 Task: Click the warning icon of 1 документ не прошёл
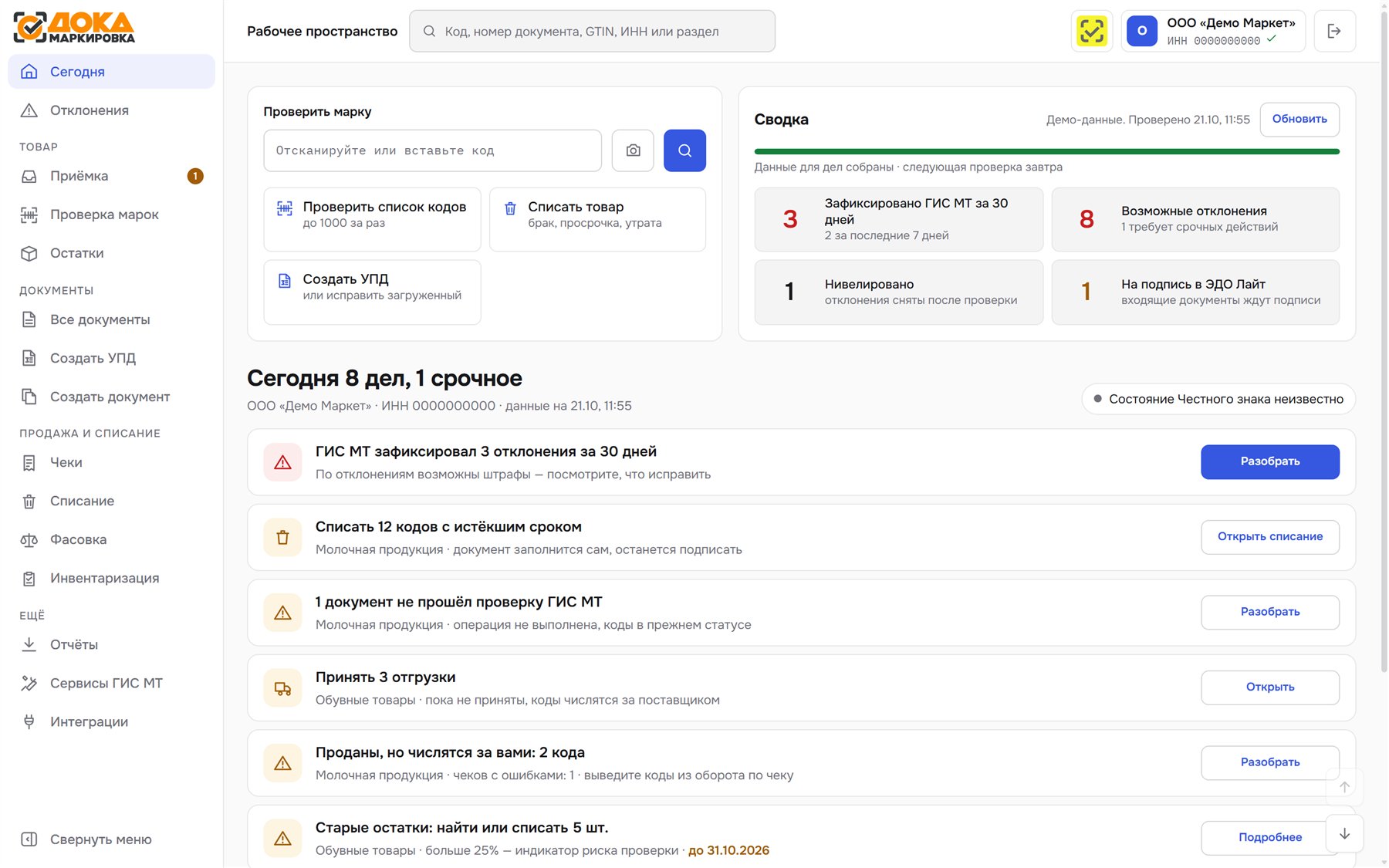coord(282,613)
